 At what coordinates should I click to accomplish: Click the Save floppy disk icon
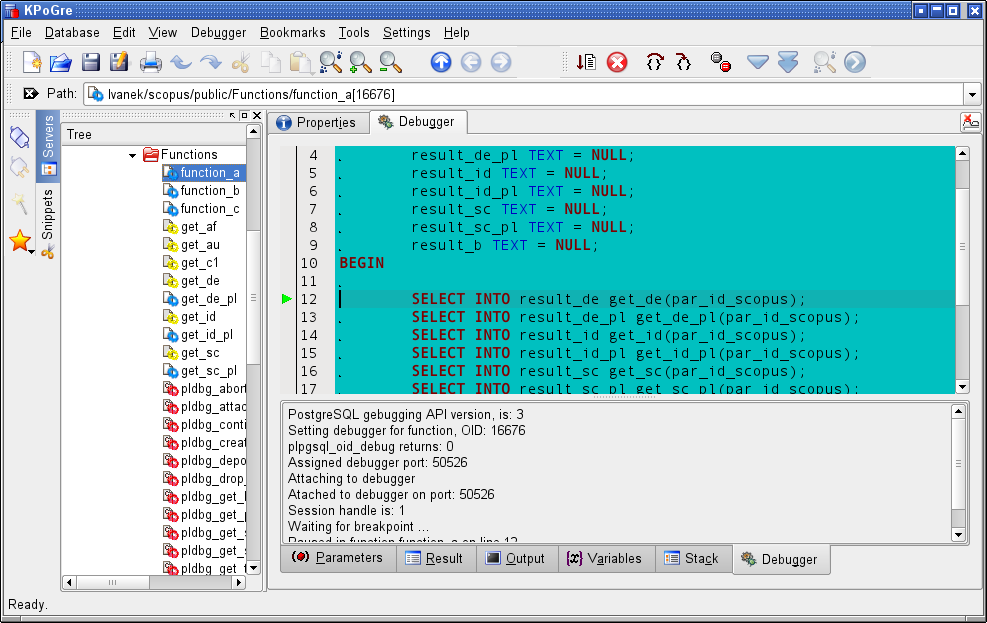(91, 62)
